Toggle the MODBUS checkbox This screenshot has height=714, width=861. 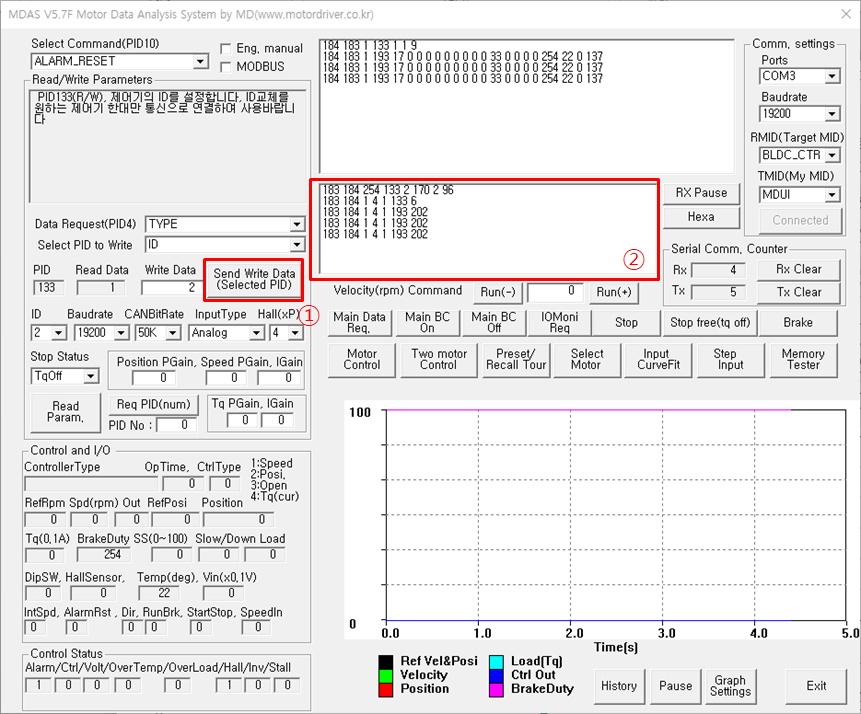coord(226,66)
